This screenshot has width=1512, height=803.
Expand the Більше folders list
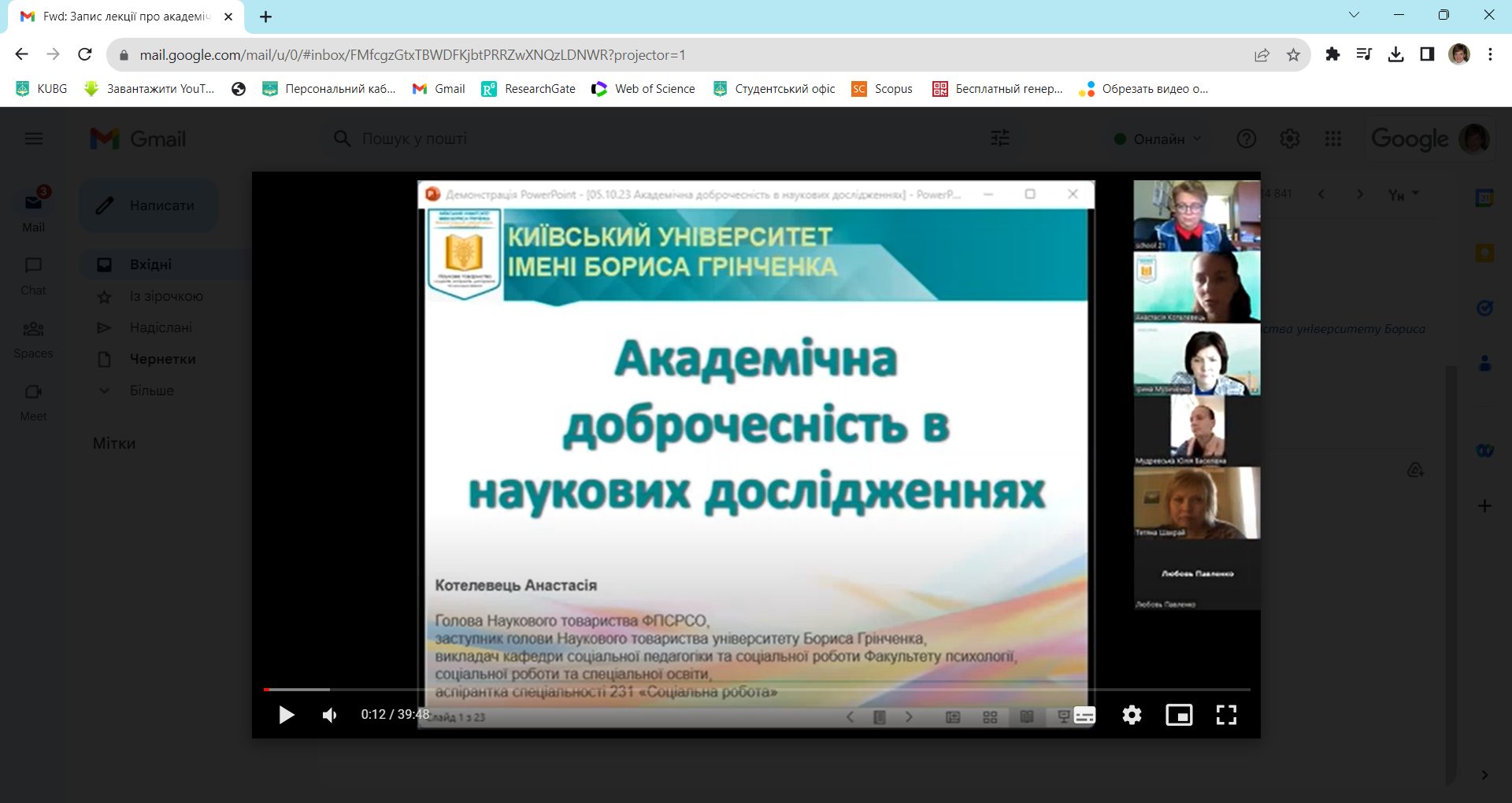[x=151, y=390]
